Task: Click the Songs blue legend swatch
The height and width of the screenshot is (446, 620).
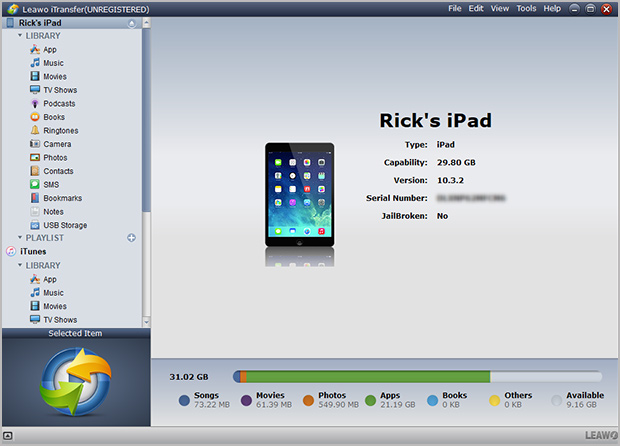Action: [x=184, y=401]
